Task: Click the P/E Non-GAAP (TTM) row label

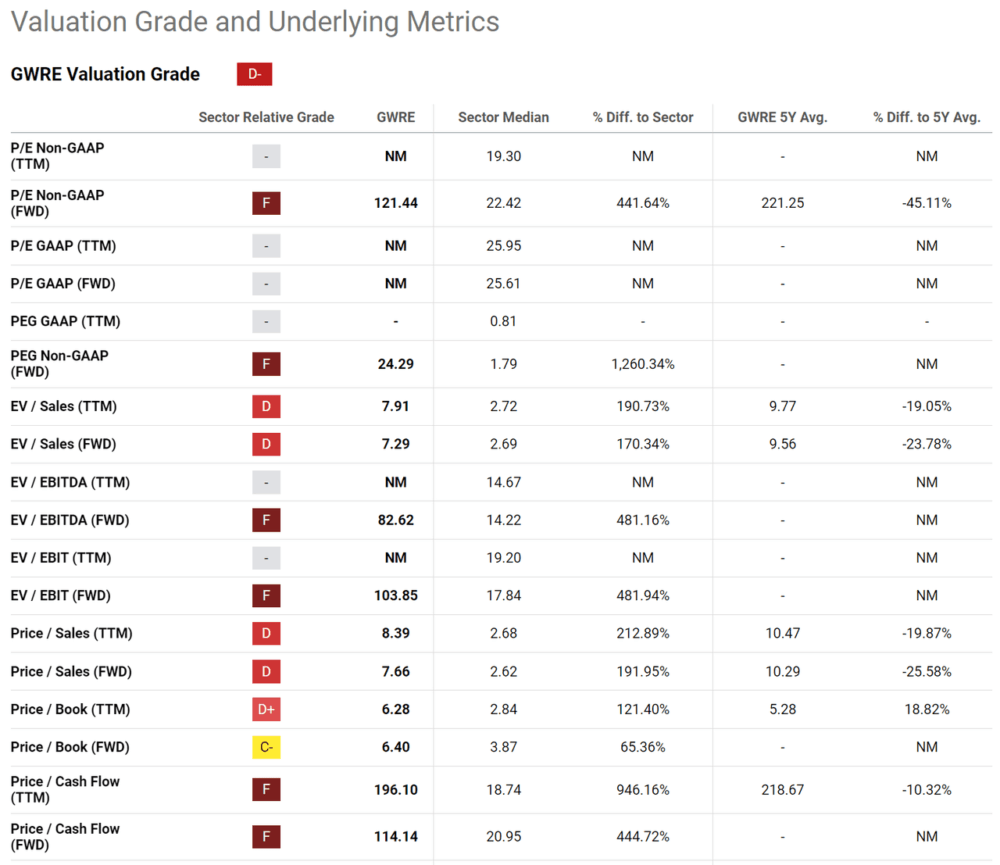Action: (x=57, y=156)
